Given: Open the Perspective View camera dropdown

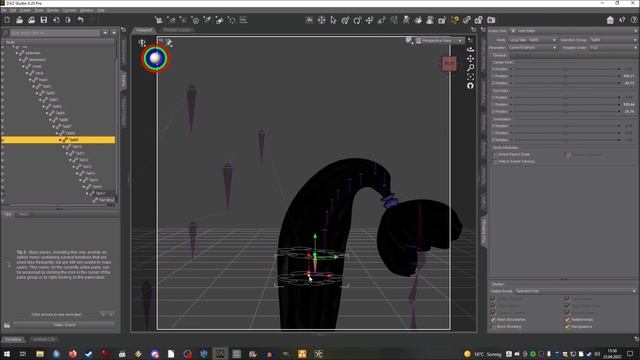Looking at the screenshot, I should (440, 40).
